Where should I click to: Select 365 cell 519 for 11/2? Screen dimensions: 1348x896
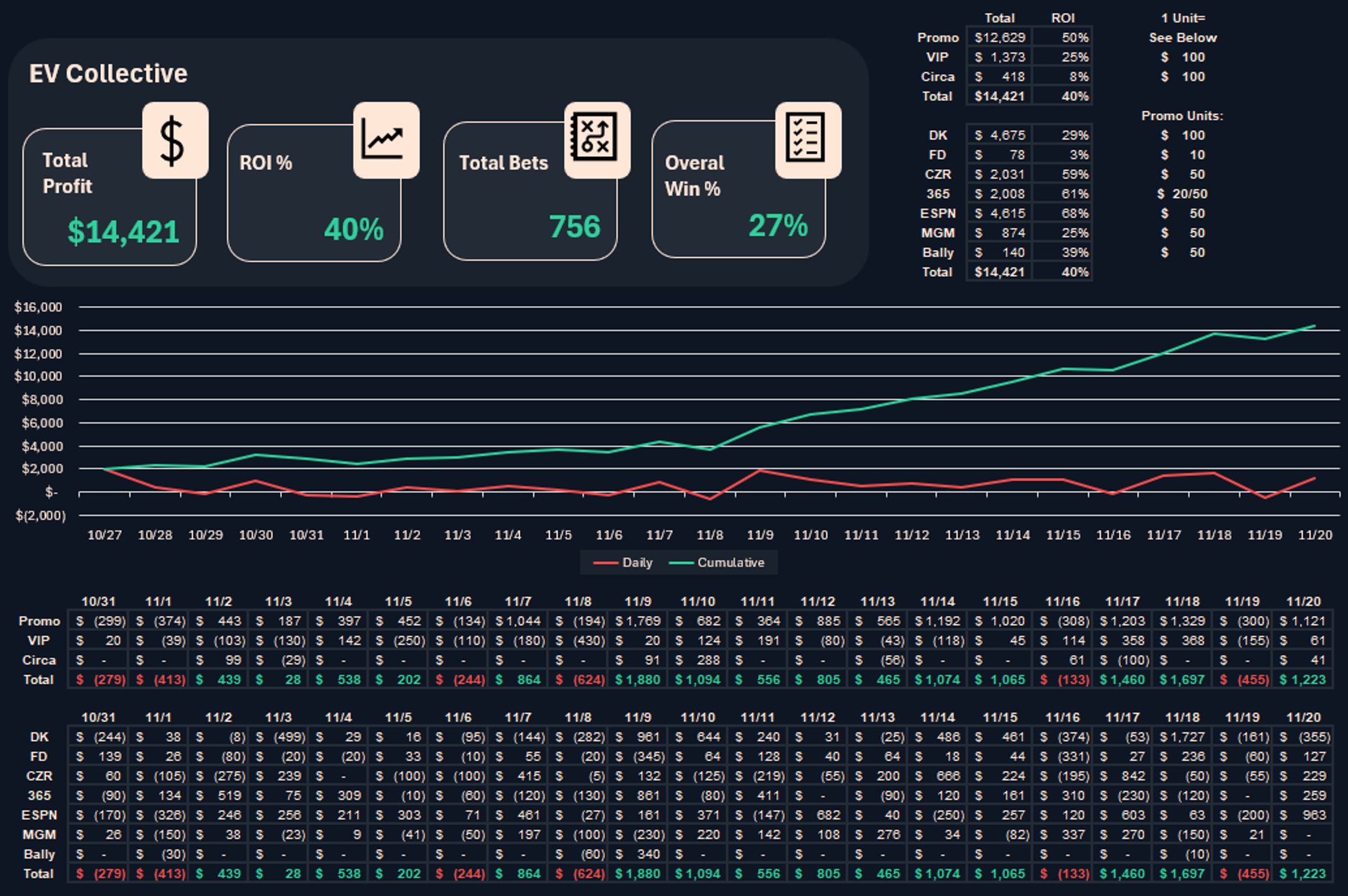pyautogui.click(x=218, y=795)
